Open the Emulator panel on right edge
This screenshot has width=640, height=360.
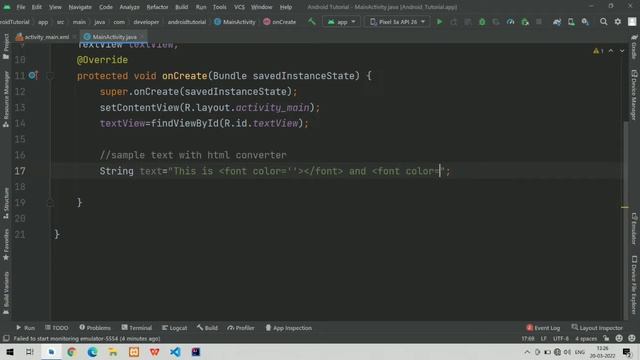[634, 229]
